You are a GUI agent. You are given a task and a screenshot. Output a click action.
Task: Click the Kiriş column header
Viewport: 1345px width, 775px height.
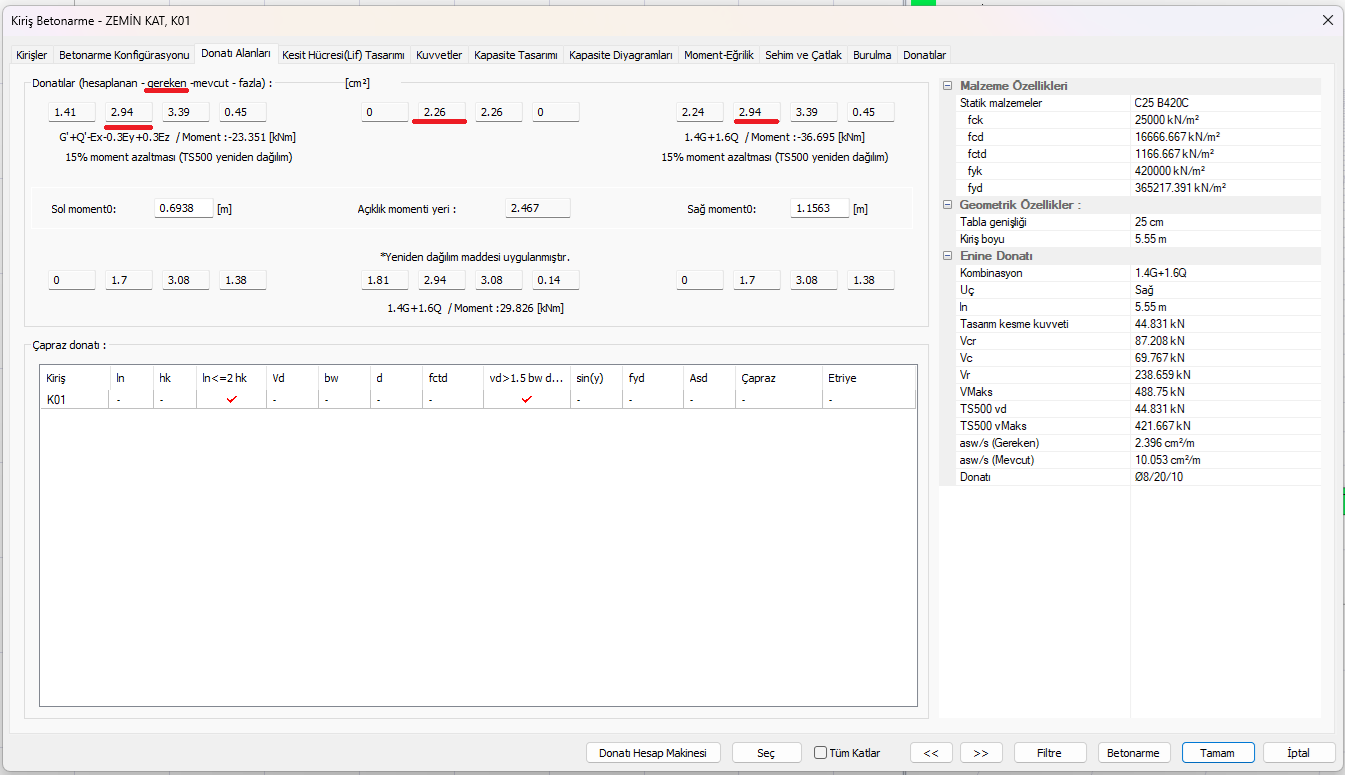[75, 378]
